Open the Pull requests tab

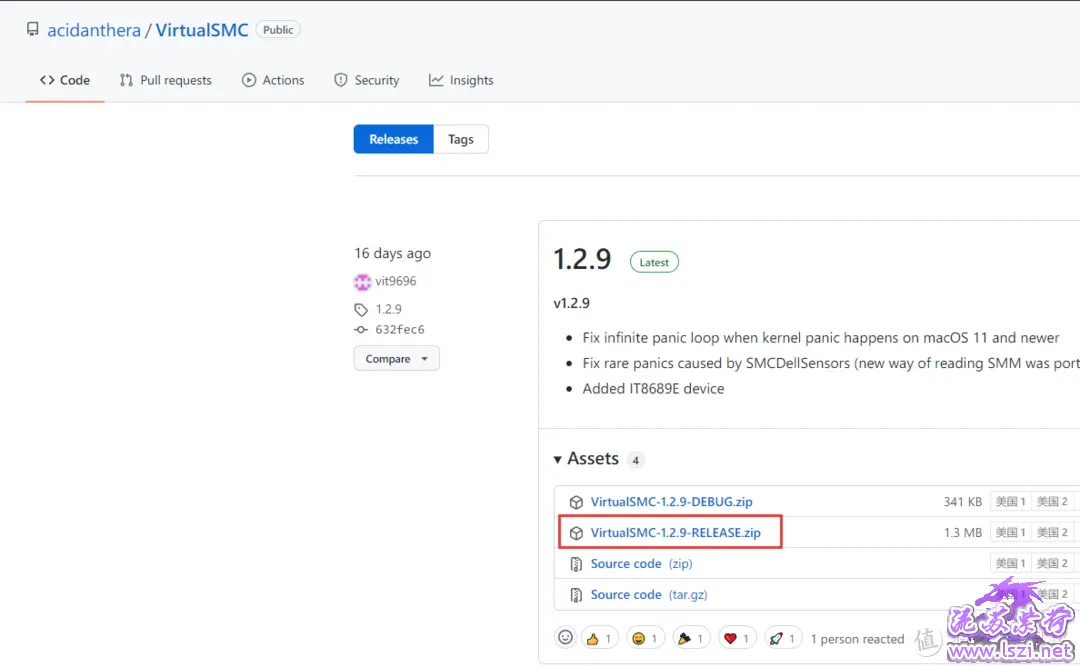(x=166, y=80)
